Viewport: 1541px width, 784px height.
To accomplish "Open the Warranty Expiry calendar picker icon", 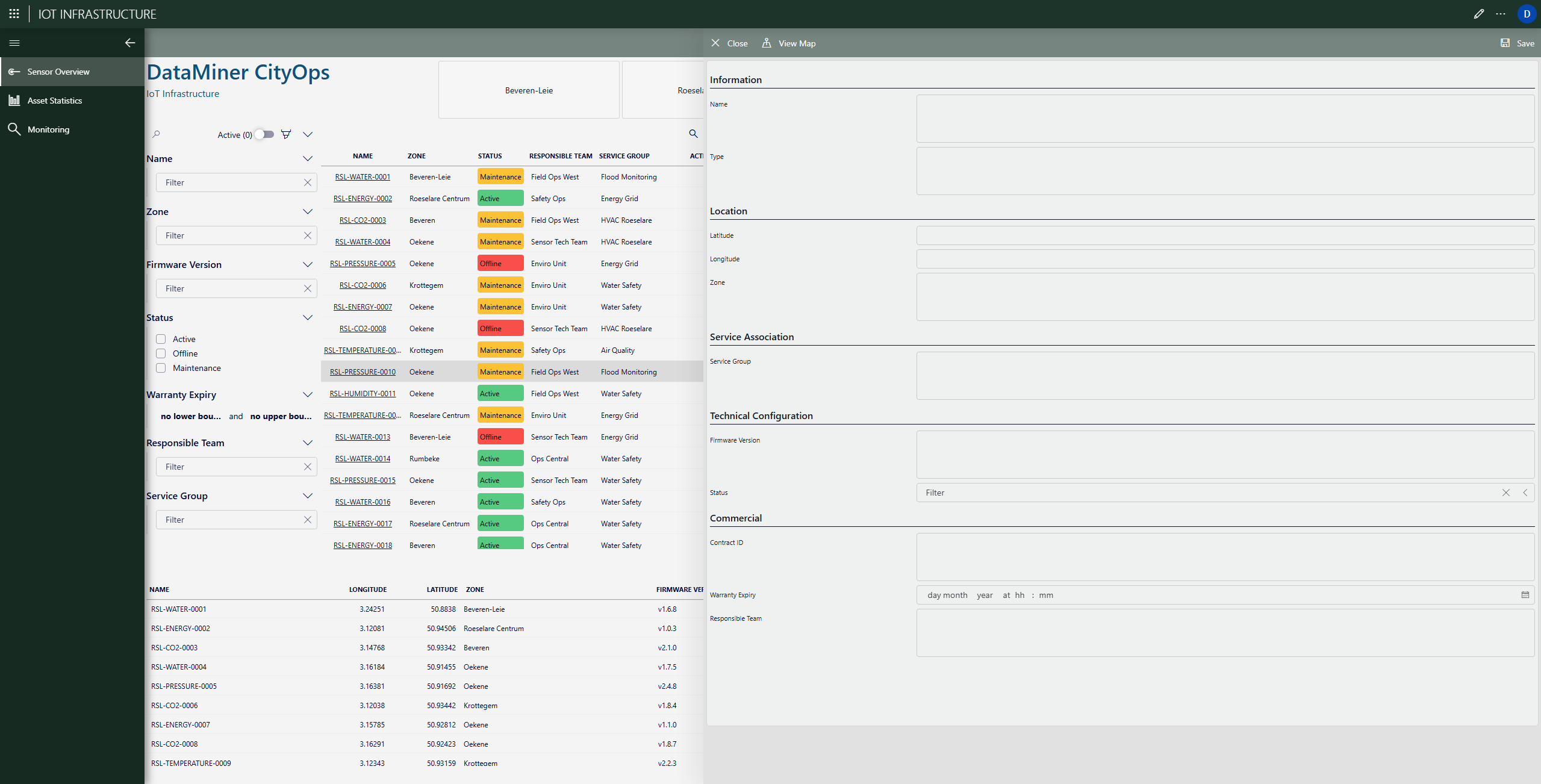I will tap(1525, 595).
